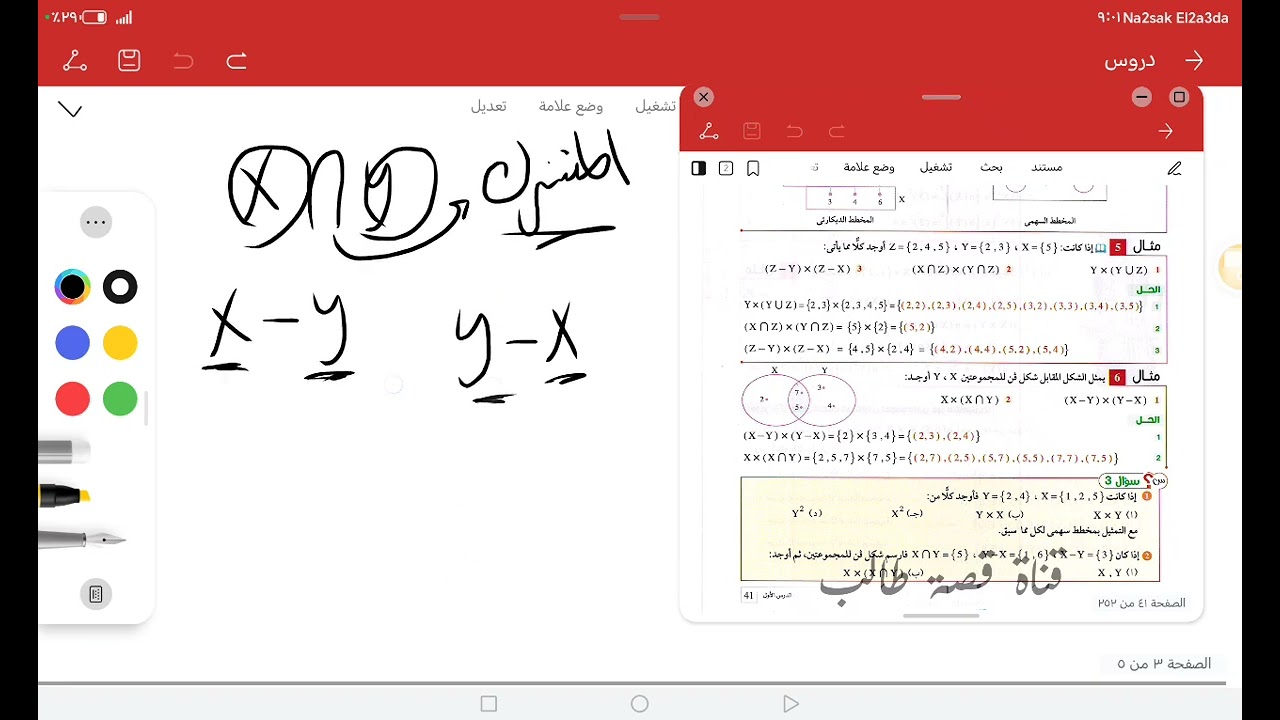Open the تشغيل tab in main note
The height and width of the screenshot is (720, 1280).
[x=656, y=106]
